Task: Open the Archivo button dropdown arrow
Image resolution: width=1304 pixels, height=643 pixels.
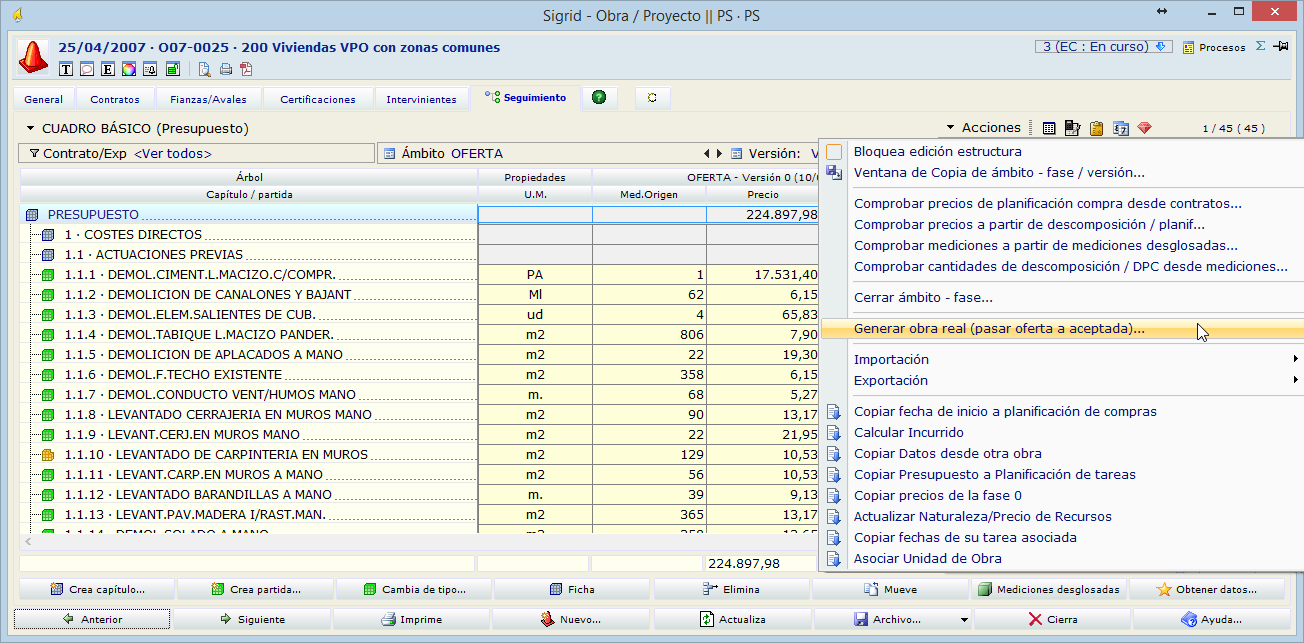Action: point(964,620)
